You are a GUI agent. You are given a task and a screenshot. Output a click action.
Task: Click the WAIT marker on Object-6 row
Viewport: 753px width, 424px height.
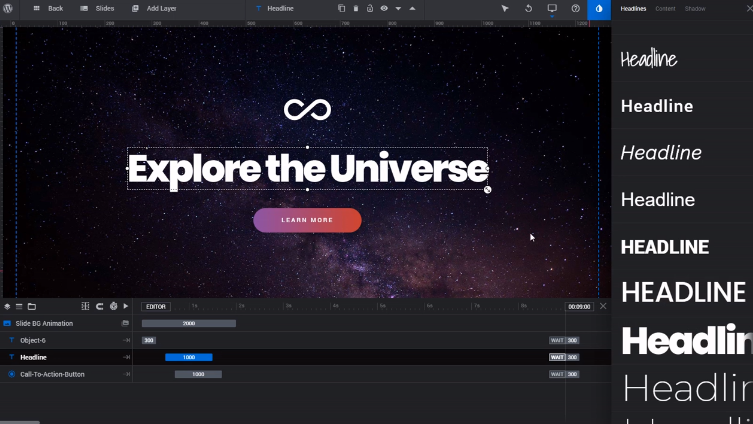(557, 340)
